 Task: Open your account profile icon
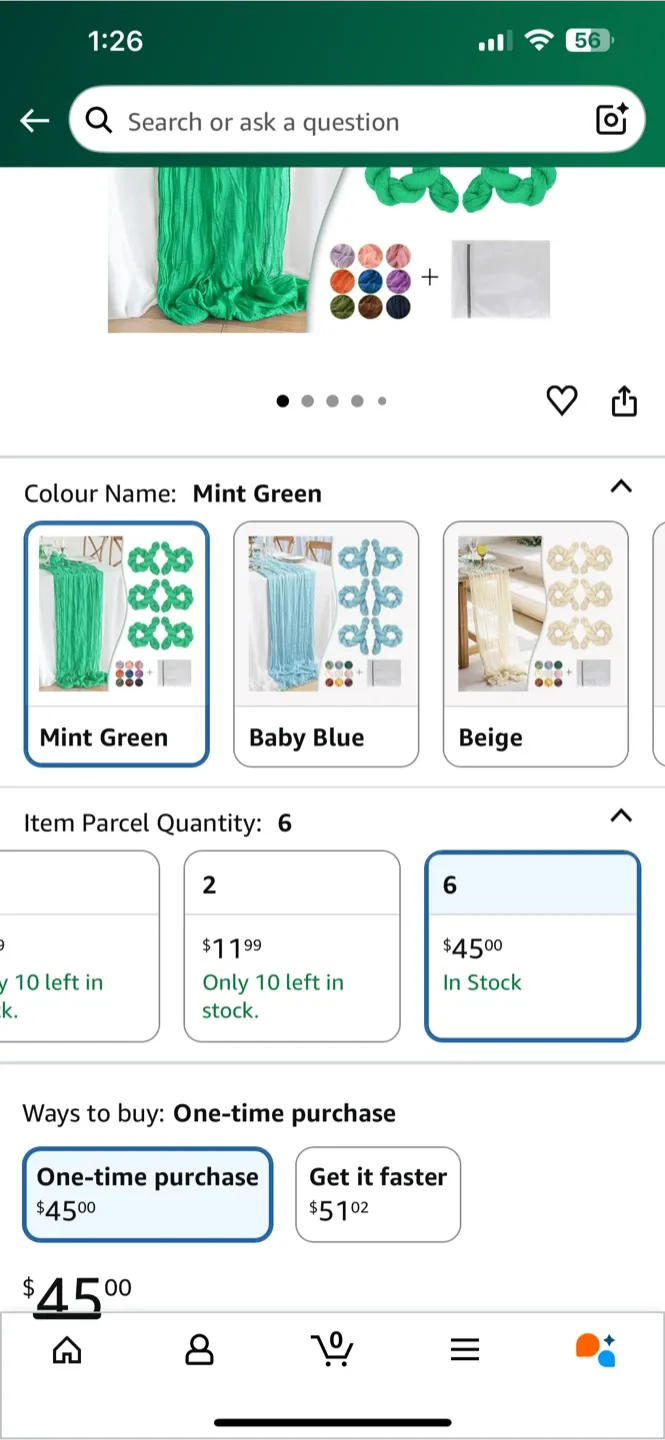click(199, 1350)
